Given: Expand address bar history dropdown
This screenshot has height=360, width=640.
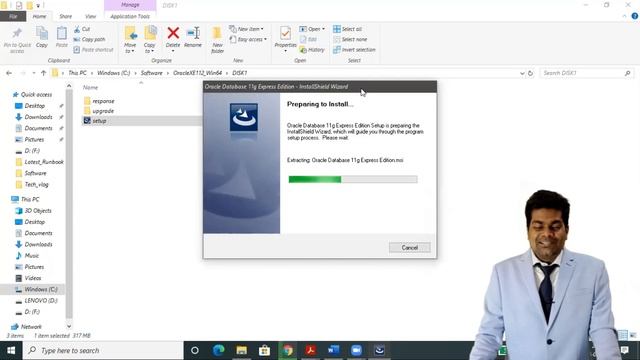Looking at the screenshot, I should click(522, 73).
